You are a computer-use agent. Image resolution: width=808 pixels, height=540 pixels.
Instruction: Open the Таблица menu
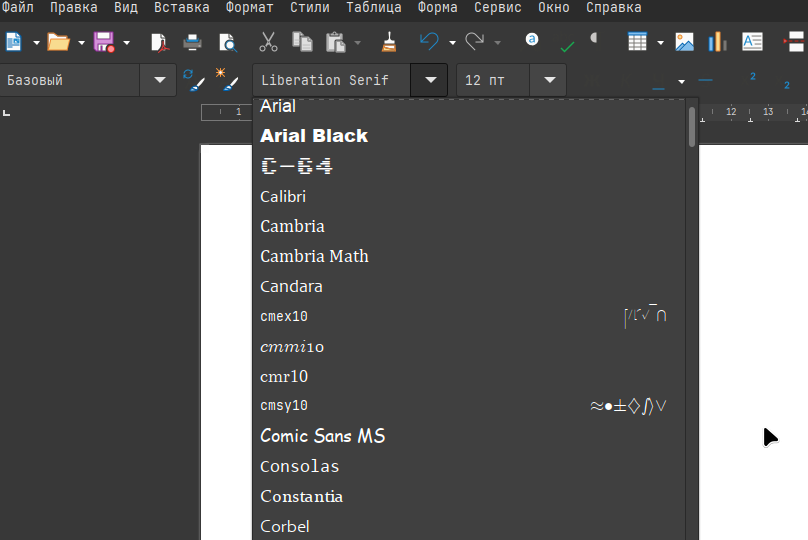coord(374,8)
